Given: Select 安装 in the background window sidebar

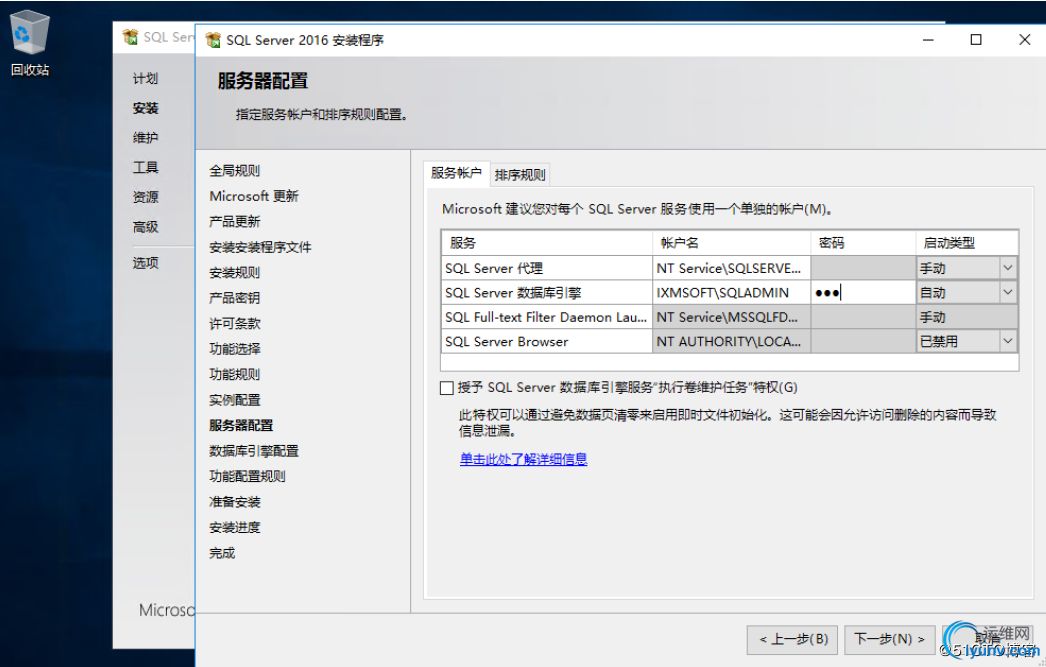Looking at the screenshot, I should coord(145,108).
